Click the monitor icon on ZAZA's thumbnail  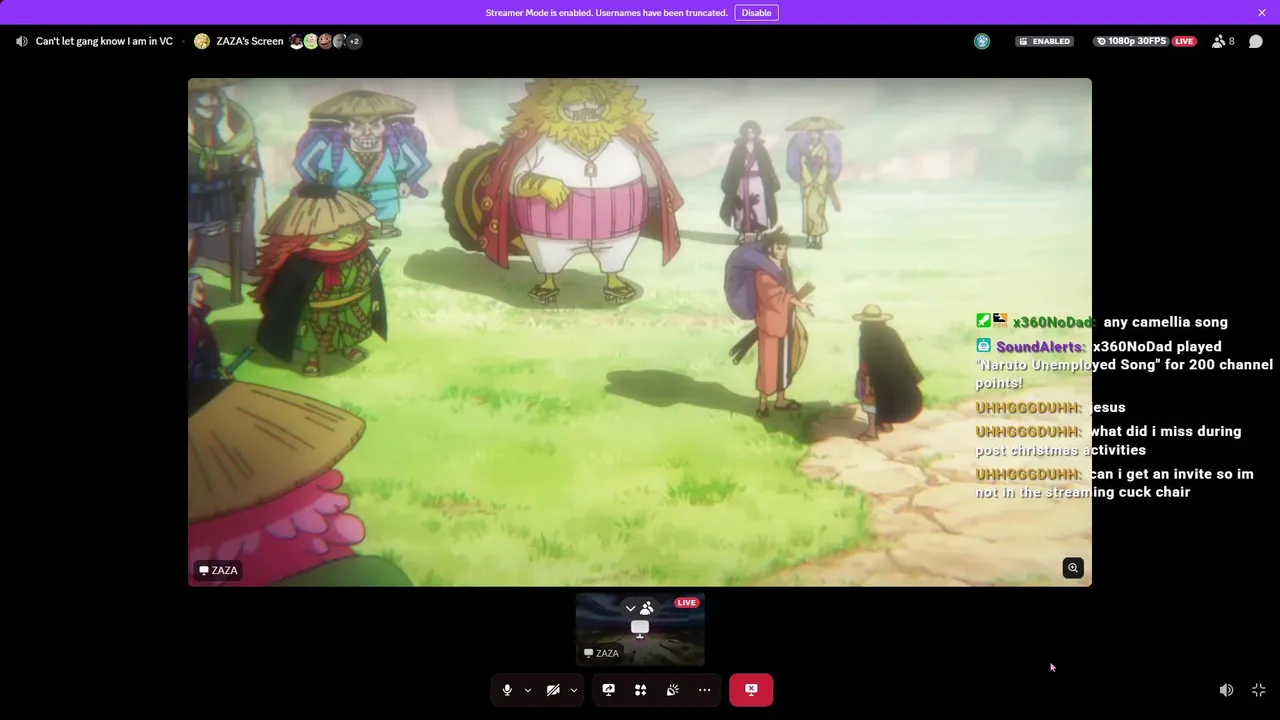click(640, 628)
